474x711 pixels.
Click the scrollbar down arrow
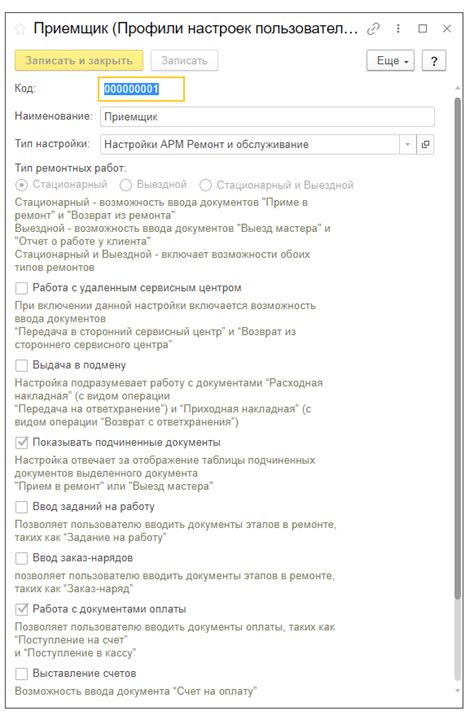click(x=458, y=691)
